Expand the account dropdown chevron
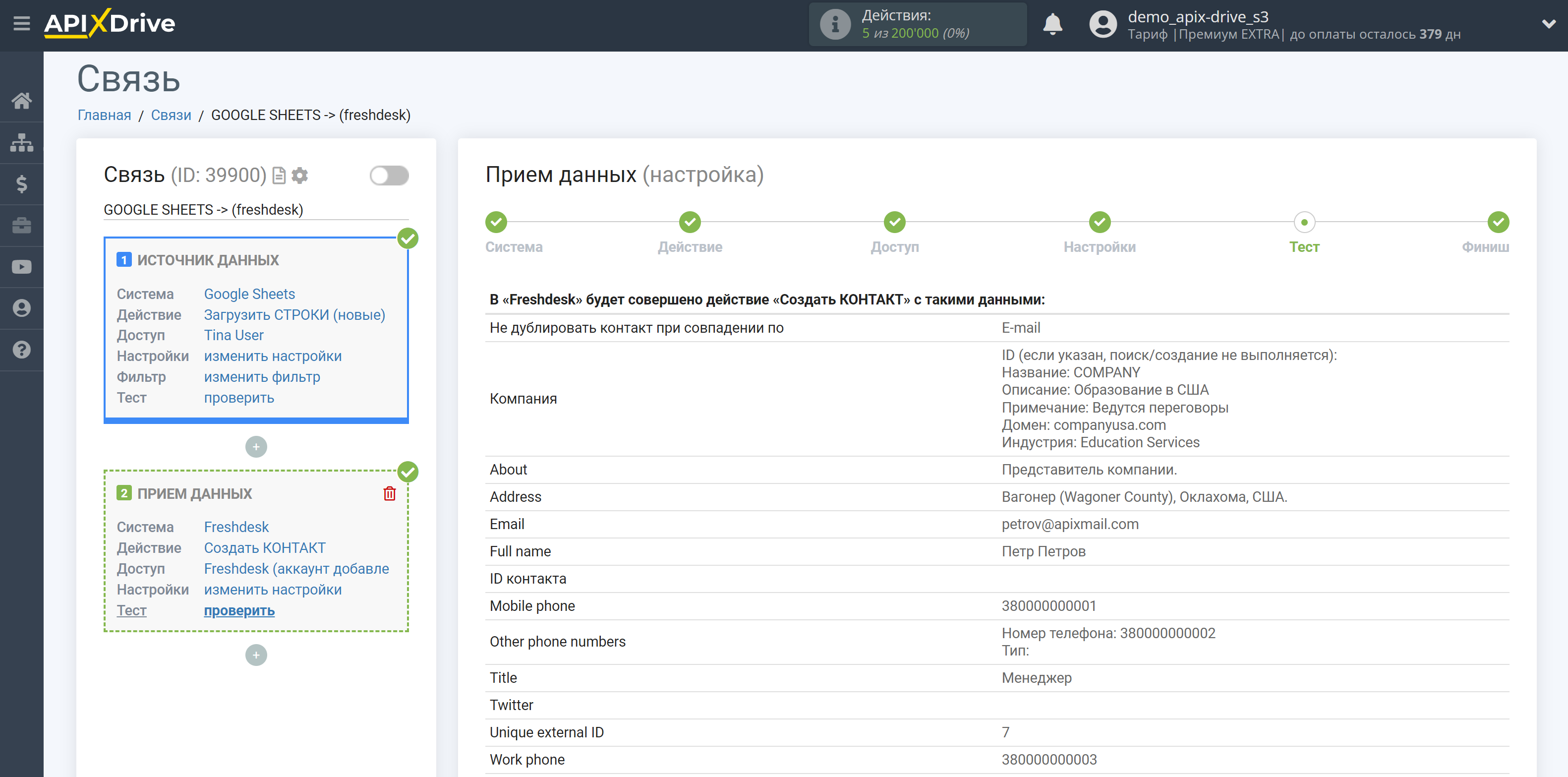 tap(1549, 24)
